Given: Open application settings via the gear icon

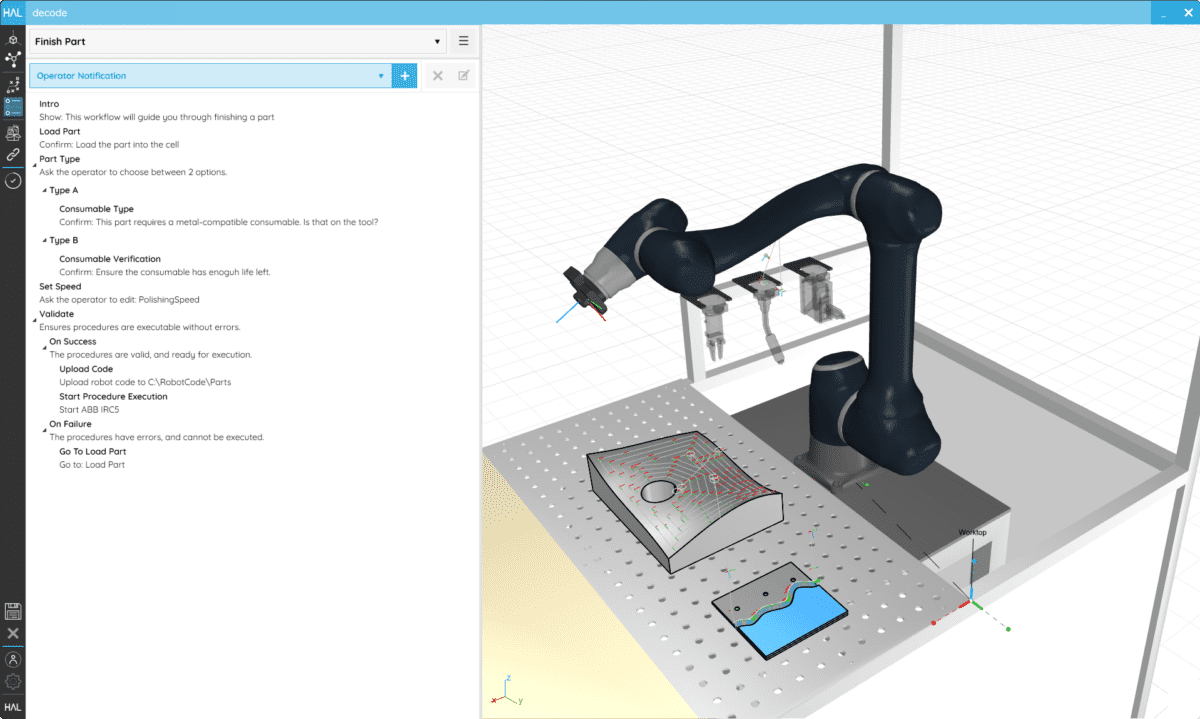Looking at the screenshot, I should coord(13,682).
